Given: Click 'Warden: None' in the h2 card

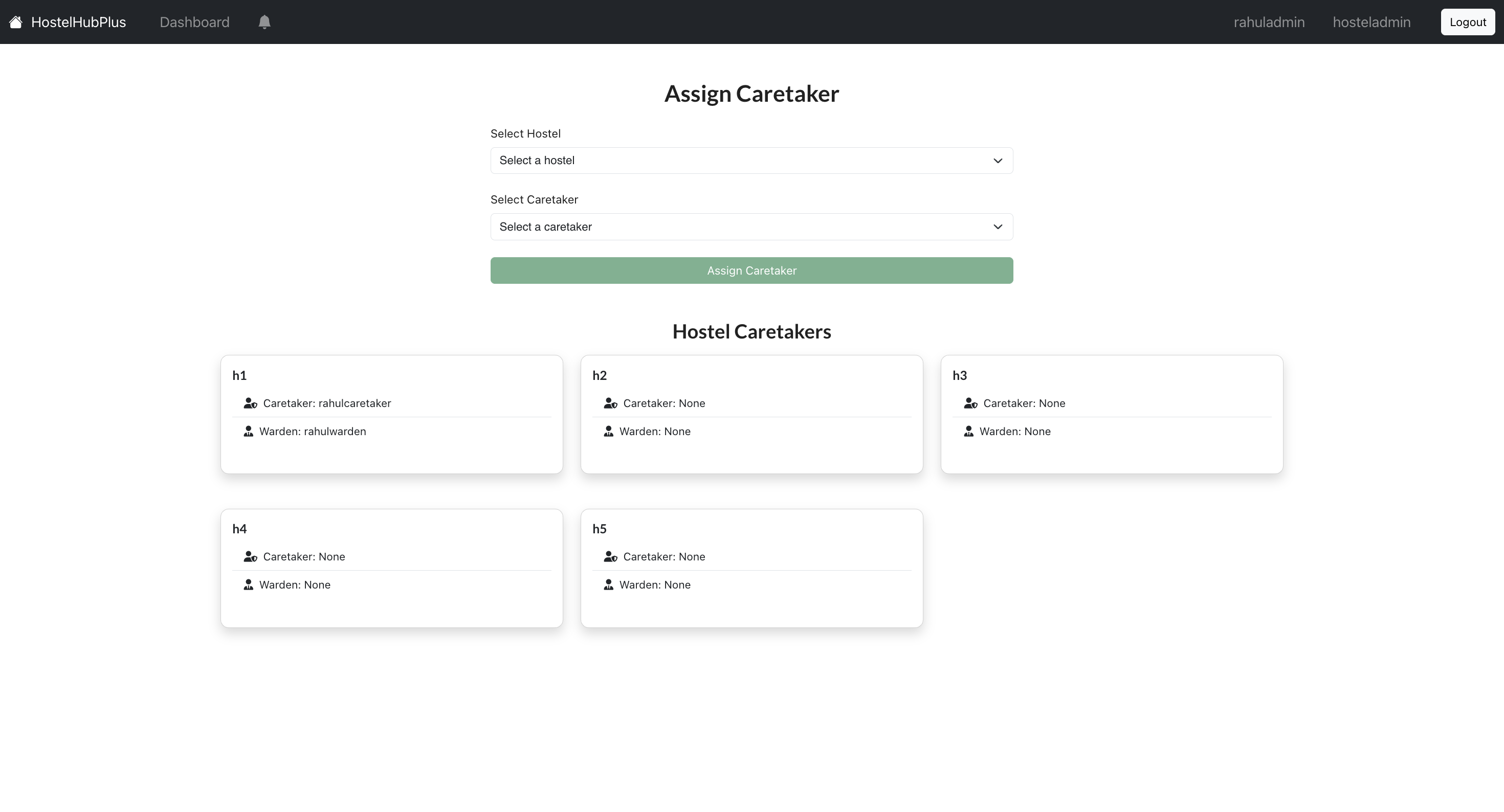Looking at the screenshot, I should click(654, 432).
